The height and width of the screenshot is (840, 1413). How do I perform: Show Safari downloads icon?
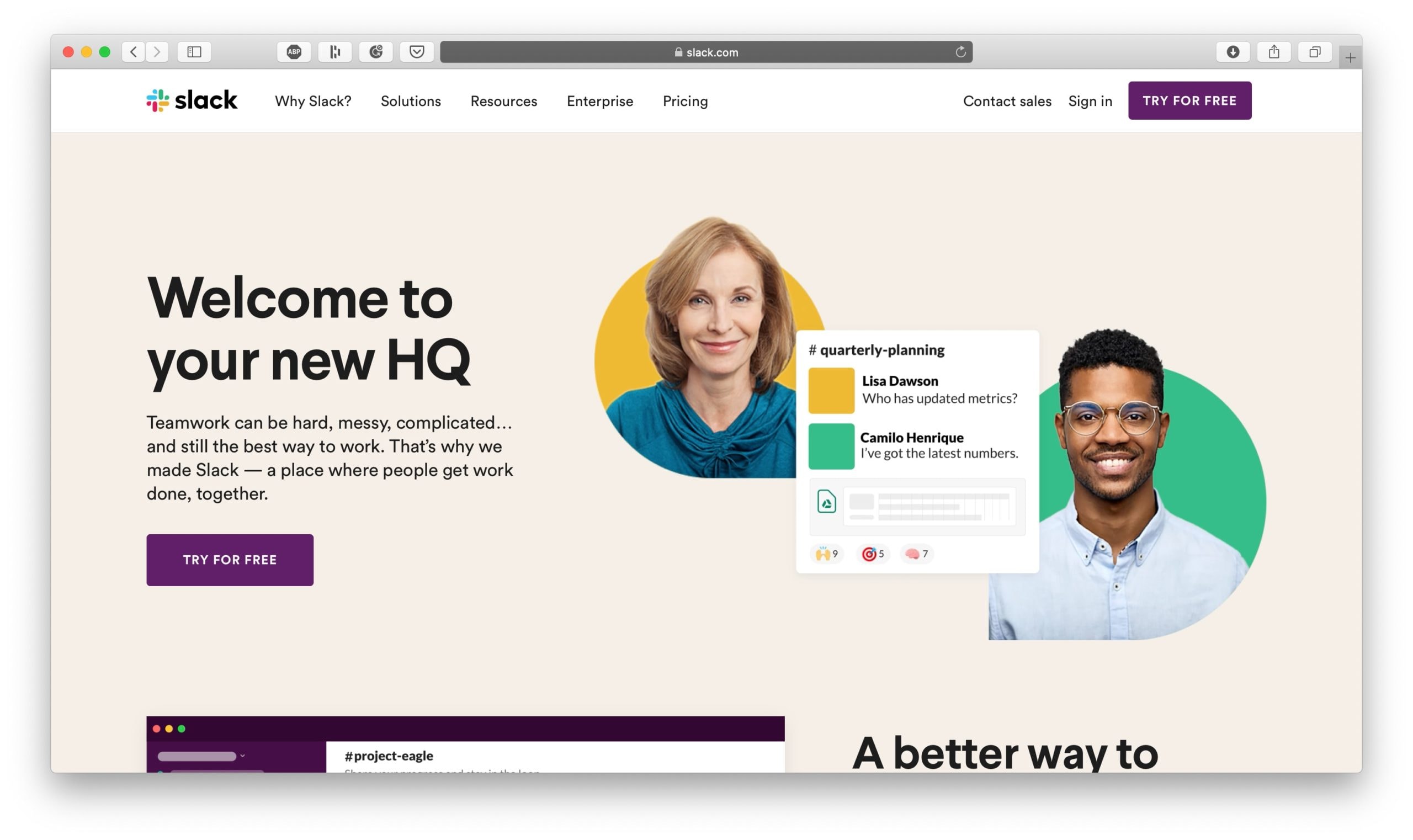pyautogui.click(x=1233, y=52)
